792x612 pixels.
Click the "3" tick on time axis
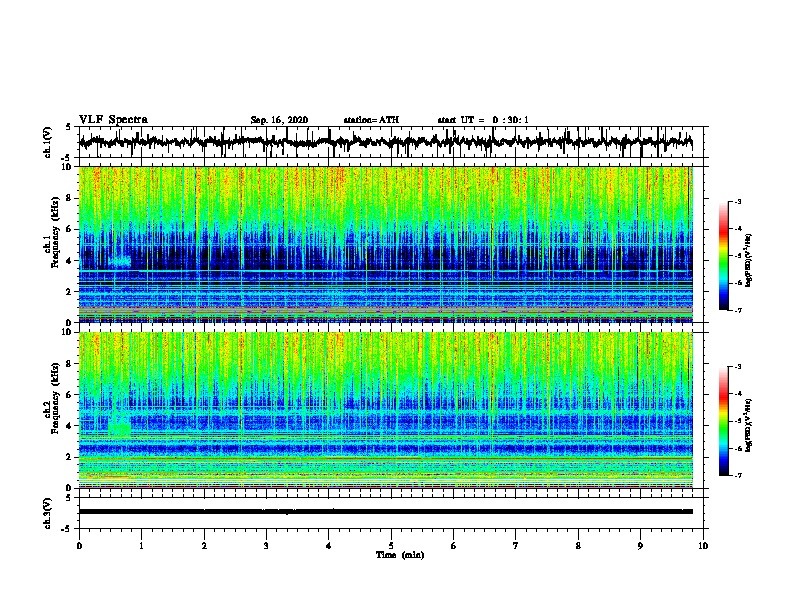coord(266,546)
